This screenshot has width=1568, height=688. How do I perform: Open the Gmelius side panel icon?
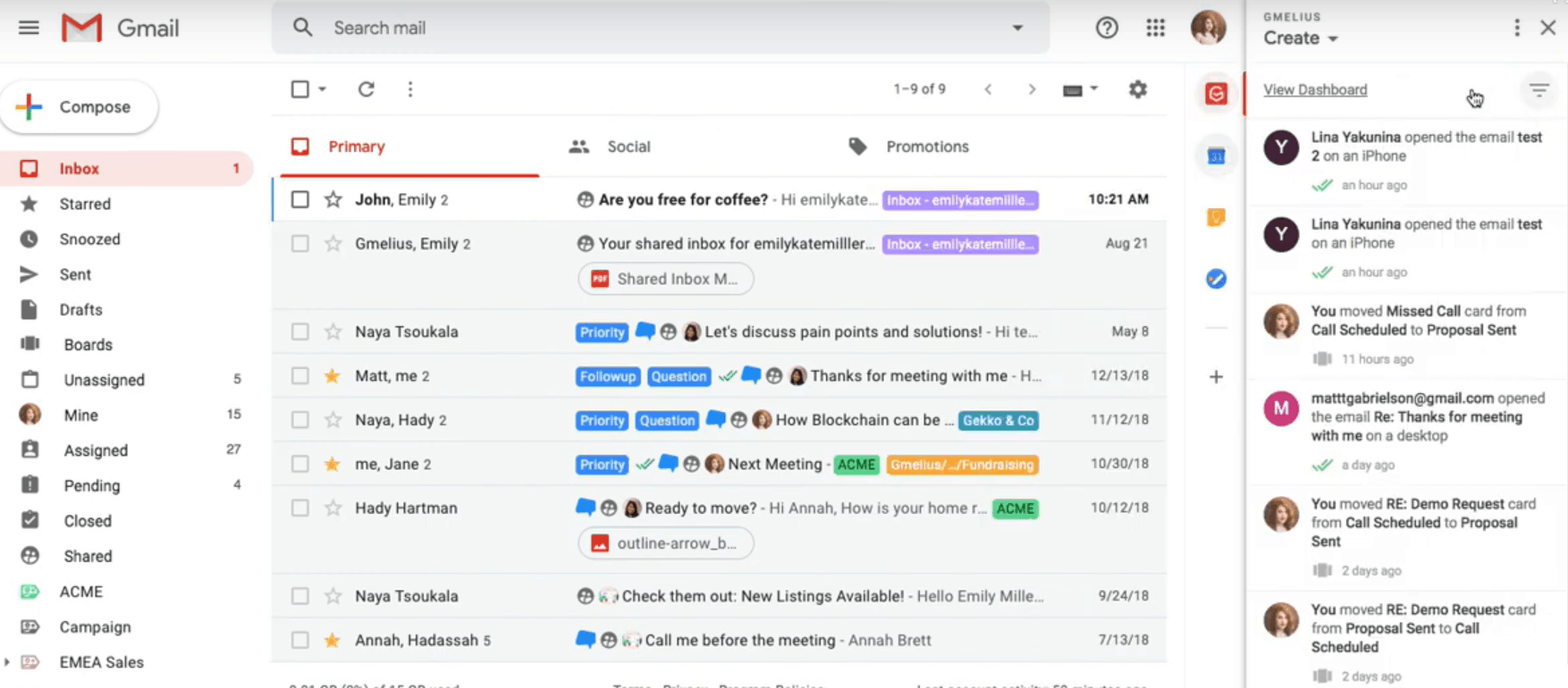coord(1216,93)
